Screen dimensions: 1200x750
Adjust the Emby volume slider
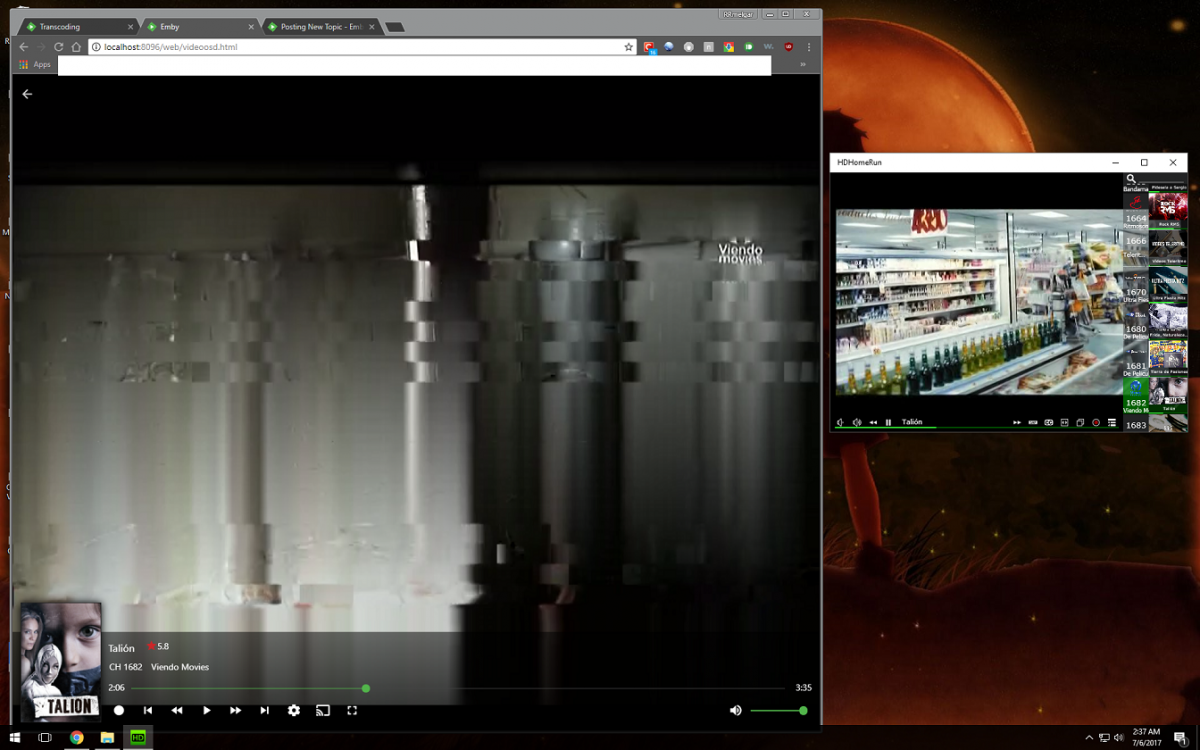777,710
